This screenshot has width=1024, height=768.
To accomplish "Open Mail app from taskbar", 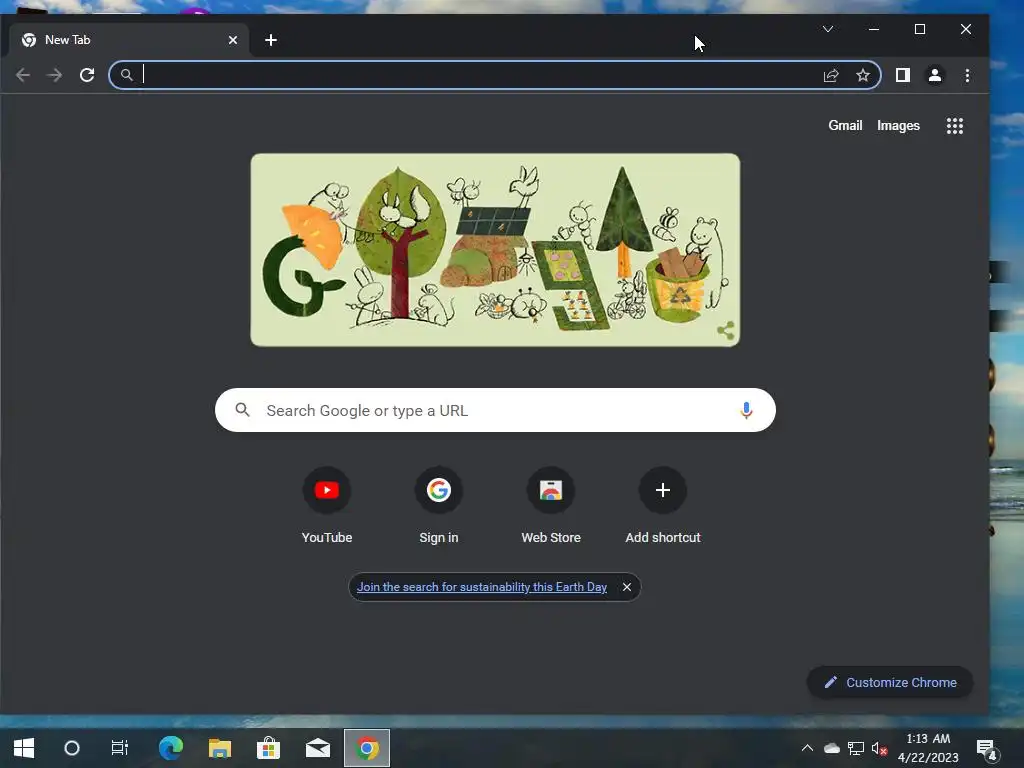I will click(x=318, y=748).
